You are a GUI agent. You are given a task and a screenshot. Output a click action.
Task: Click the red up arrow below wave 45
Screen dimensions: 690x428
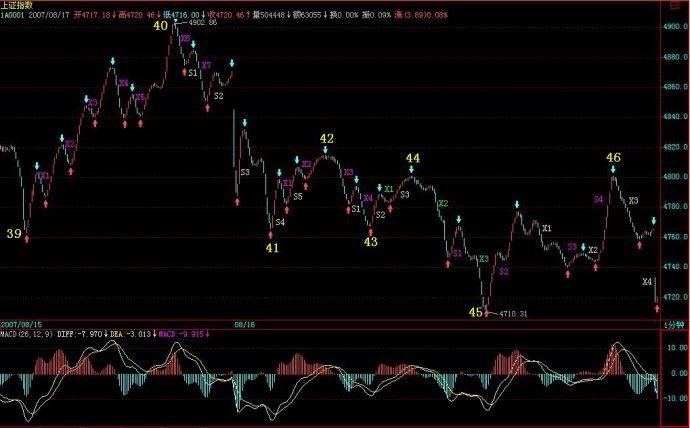(487, 314)
